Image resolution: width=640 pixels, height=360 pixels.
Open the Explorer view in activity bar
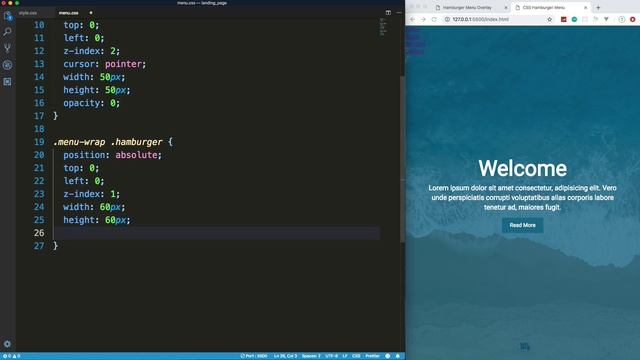click(x=7, y=16)
